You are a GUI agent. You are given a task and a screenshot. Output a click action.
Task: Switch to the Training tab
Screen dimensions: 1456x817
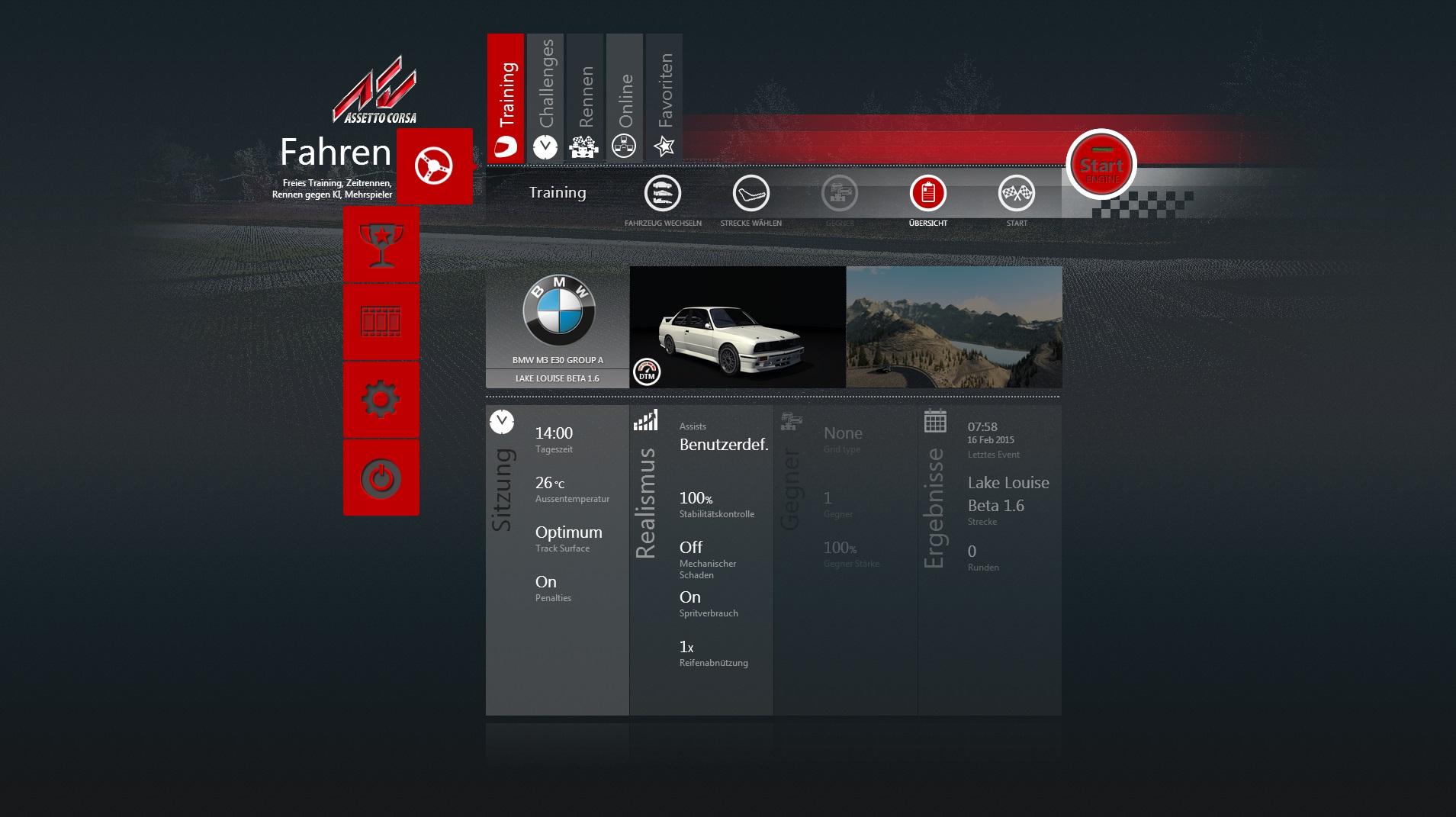pos(506,98)
